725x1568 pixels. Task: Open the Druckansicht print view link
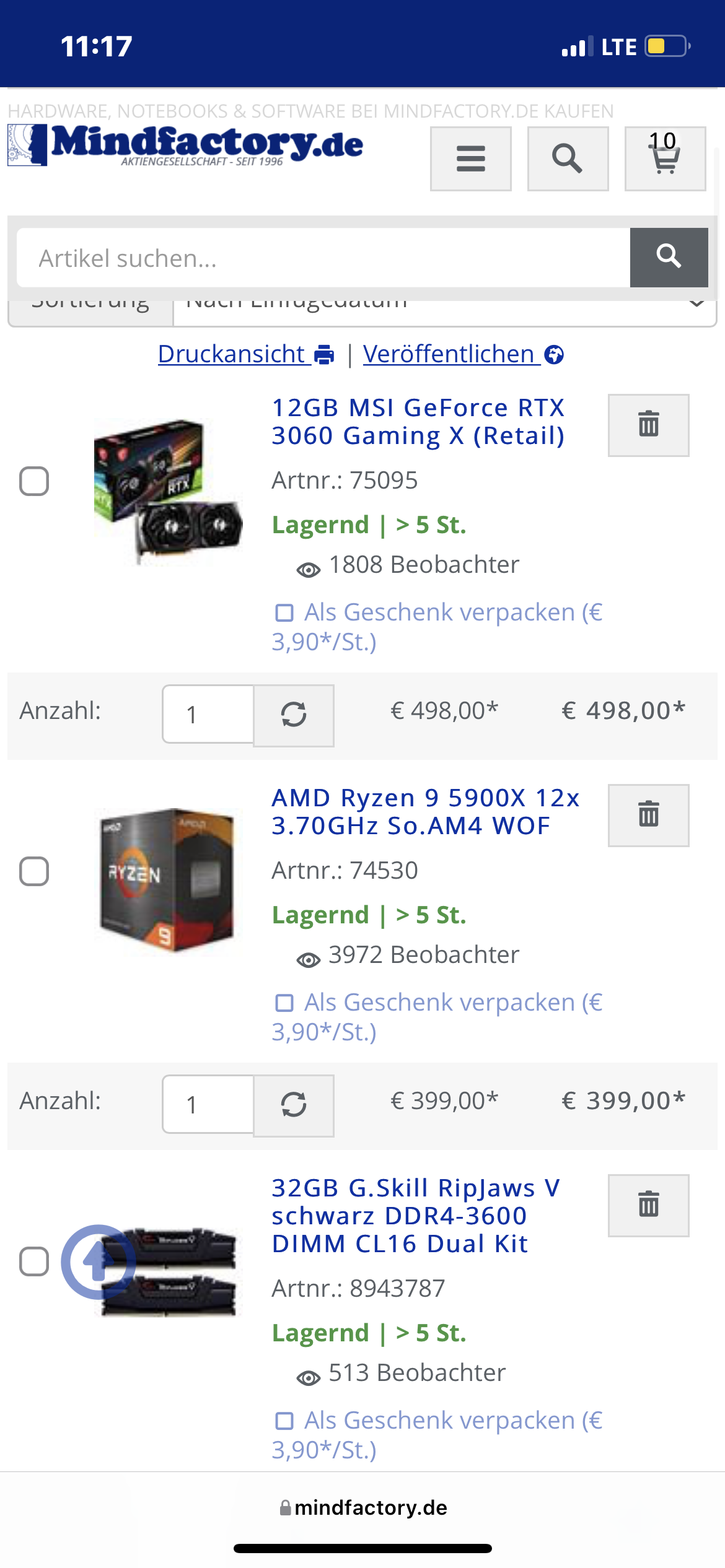coord(246,354)
